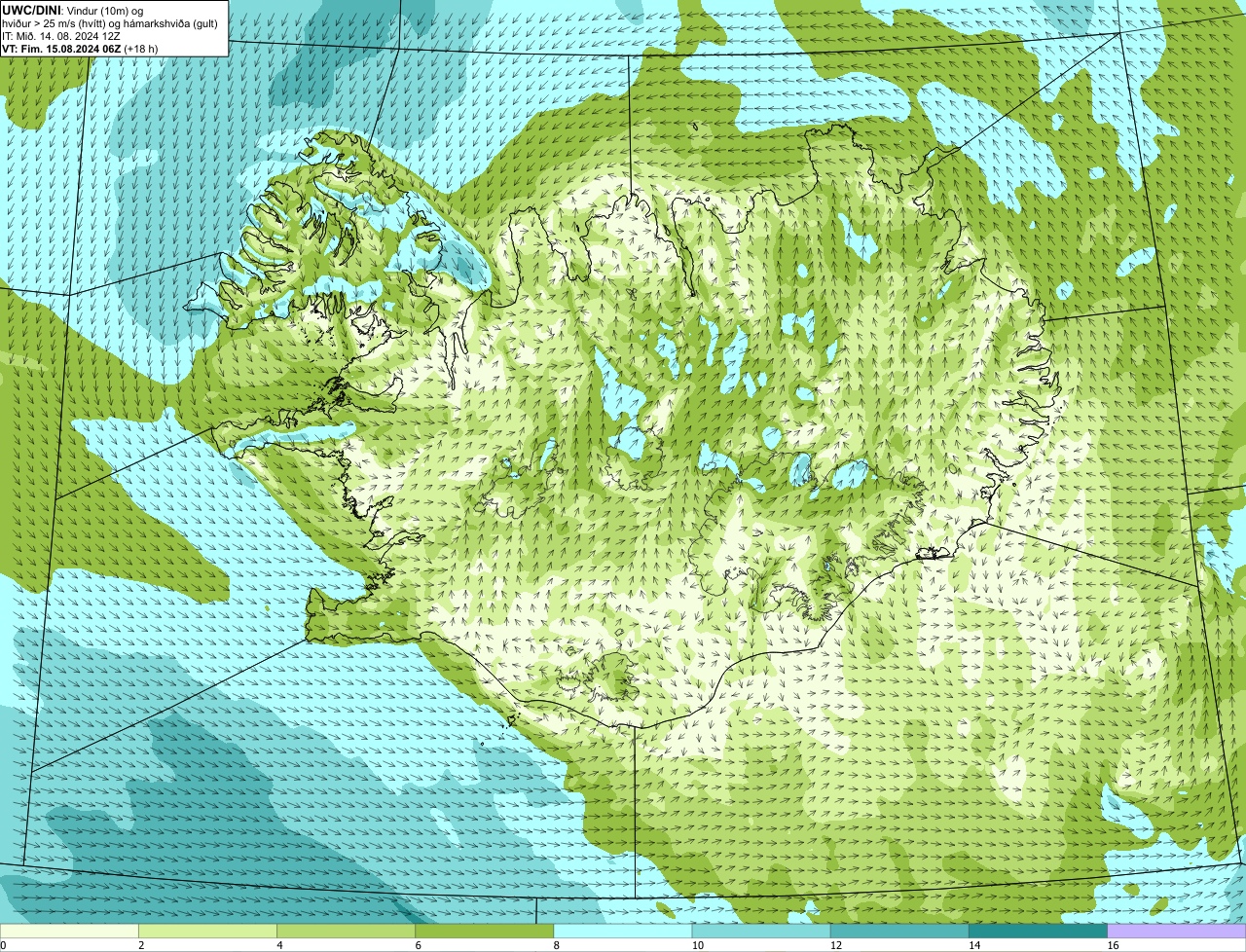
Task: Click the "VT: Fim. 15.08.2024 06Z (+18 h)" line
Action: tap(80, 49)
